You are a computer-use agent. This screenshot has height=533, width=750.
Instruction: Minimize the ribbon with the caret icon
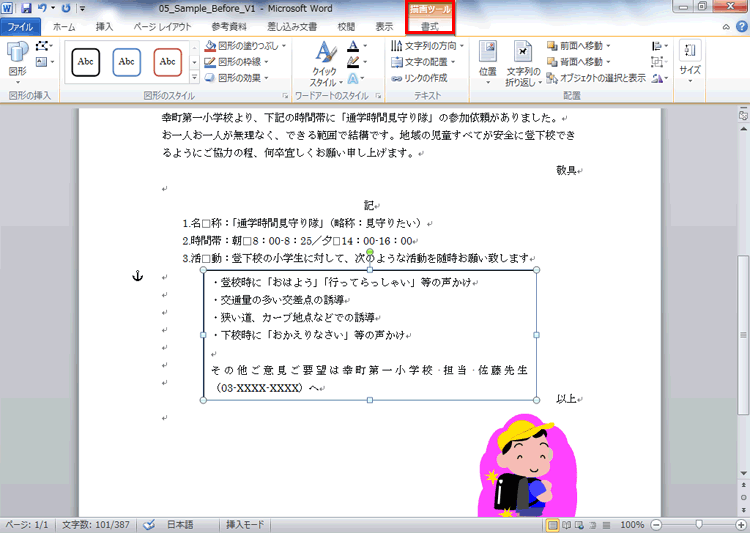click(x=726, y=27)
